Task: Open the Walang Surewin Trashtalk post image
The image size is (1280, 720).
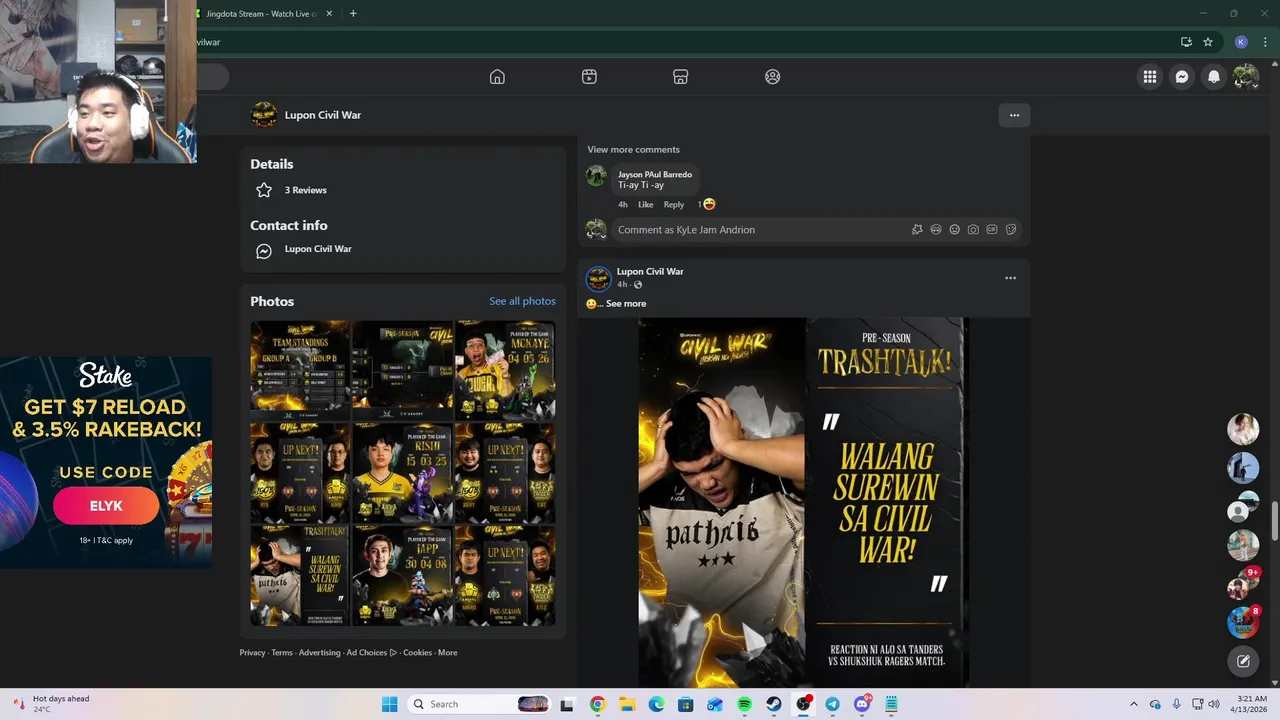Action: point(803,502)
